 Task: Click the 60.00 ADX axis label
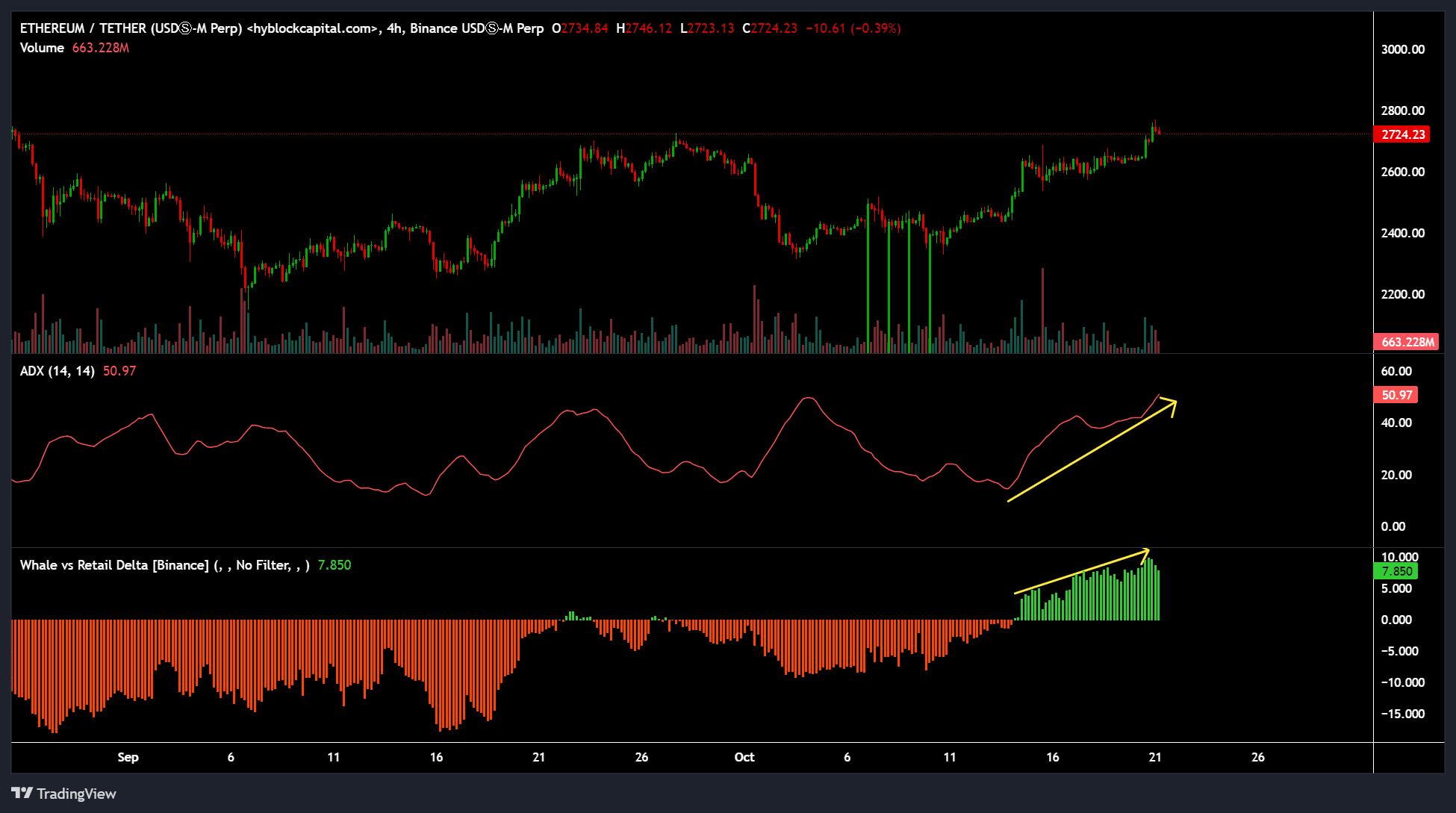1396,371
